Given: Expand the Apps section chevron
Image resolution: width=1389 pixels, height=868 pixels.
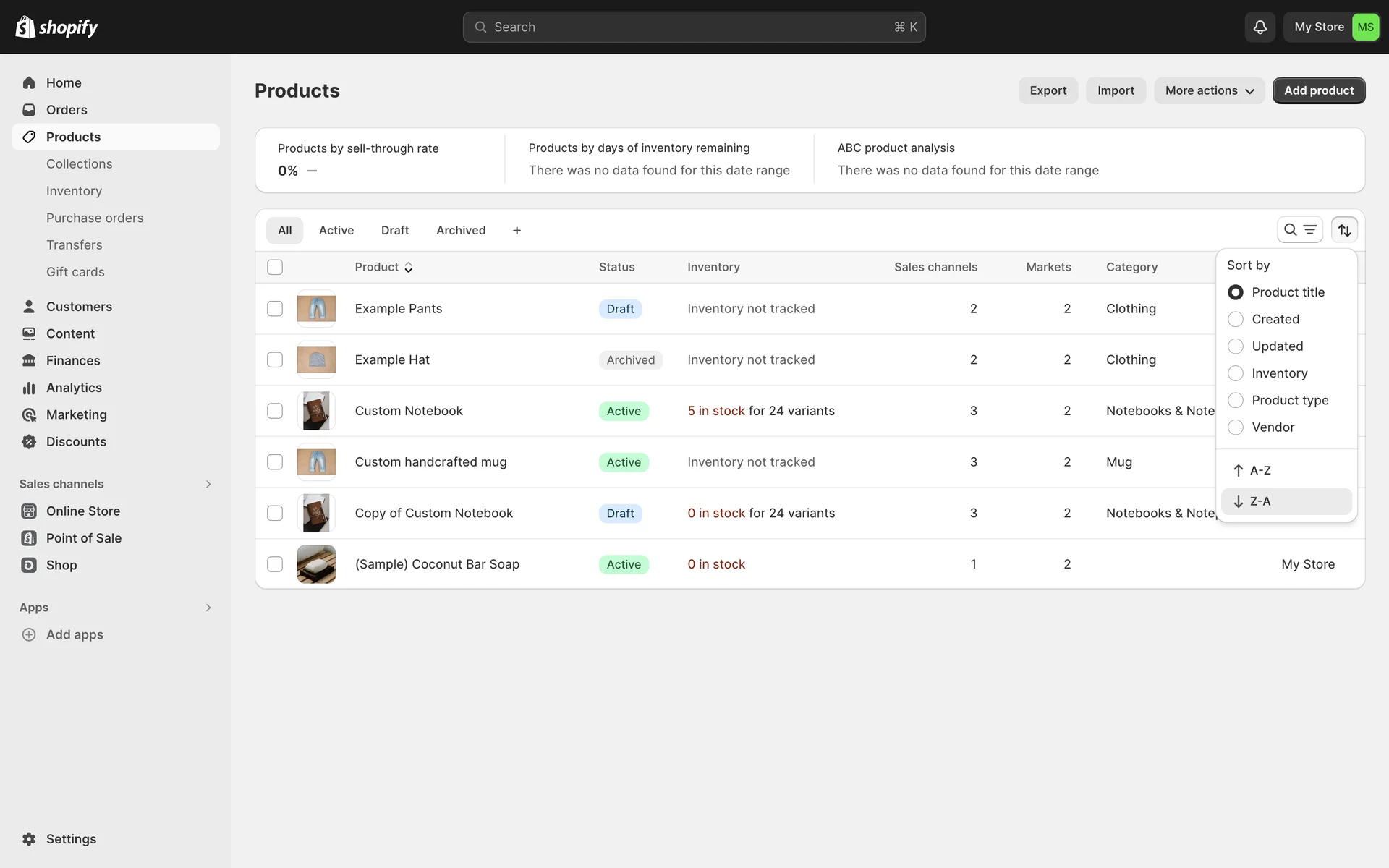Looking at the screenshot, I should [x=208, y=608].
